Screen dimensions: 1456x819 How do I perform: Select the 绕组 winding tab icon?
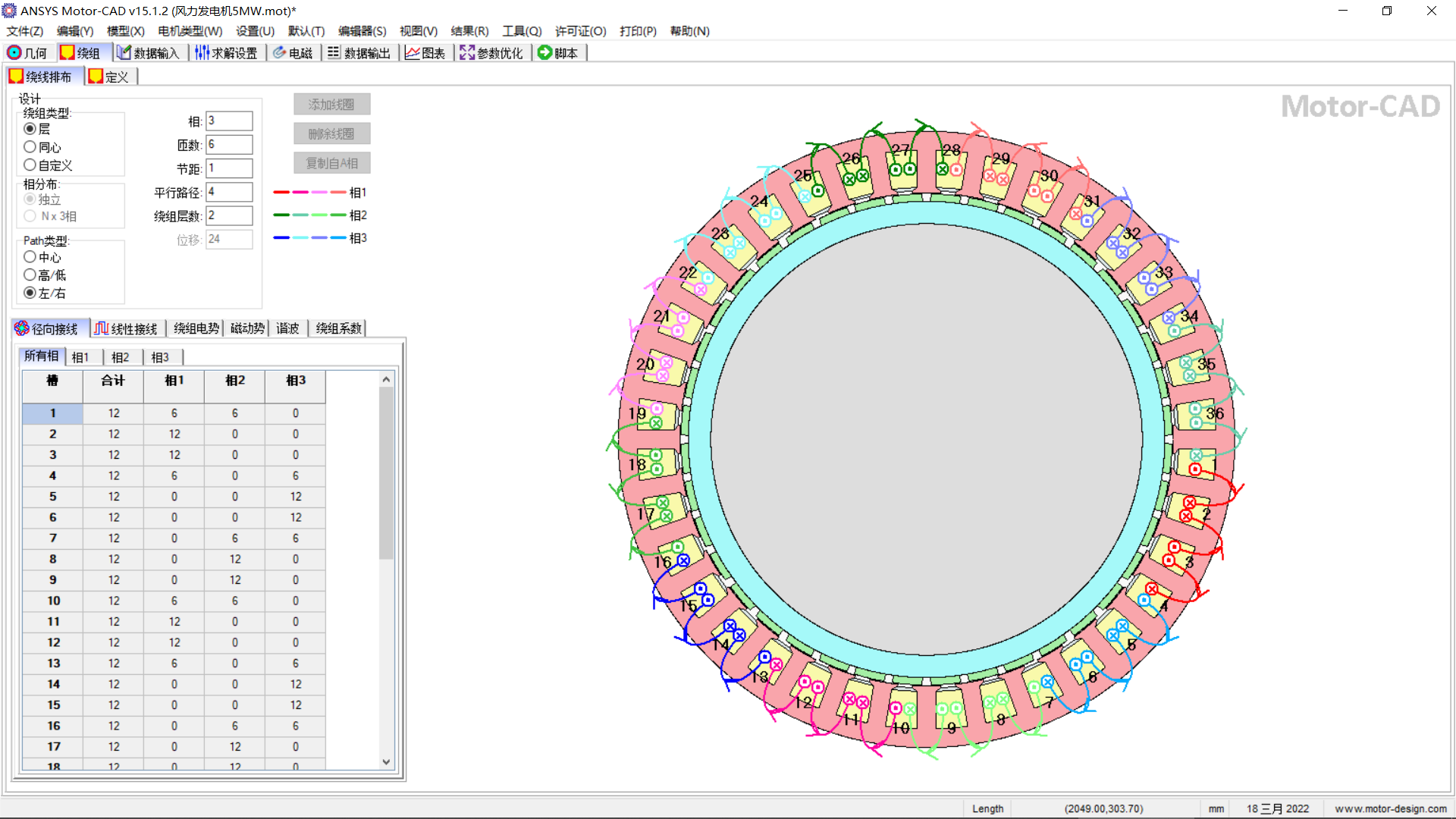coord(67,53)
